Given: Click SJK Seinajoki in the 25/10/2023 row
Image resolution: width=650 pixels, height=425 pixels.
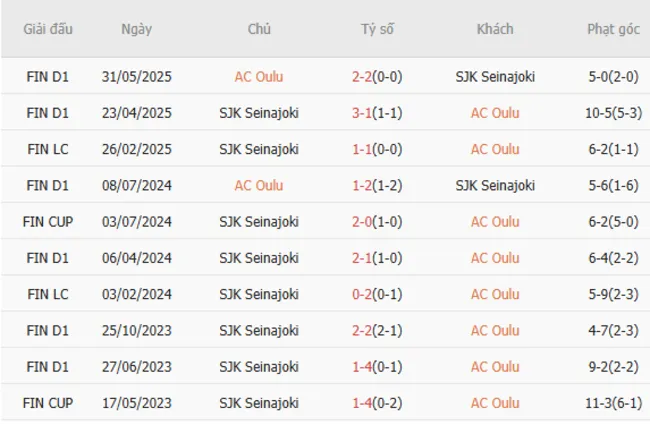Looking at the screenshot, I should pyautogui.click(x=259, y=330).
